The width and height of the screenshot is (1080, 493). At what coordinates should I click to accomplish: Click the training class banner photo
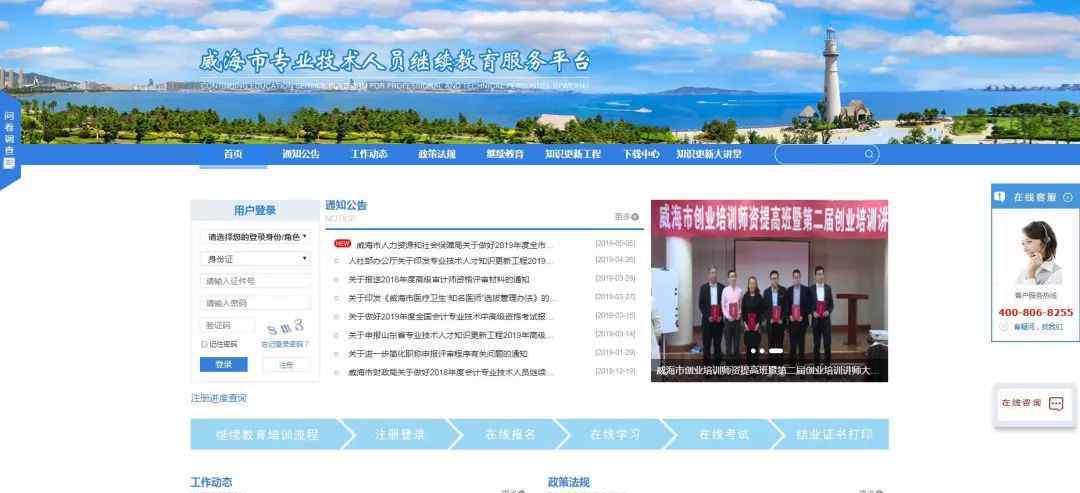[769, 291]
